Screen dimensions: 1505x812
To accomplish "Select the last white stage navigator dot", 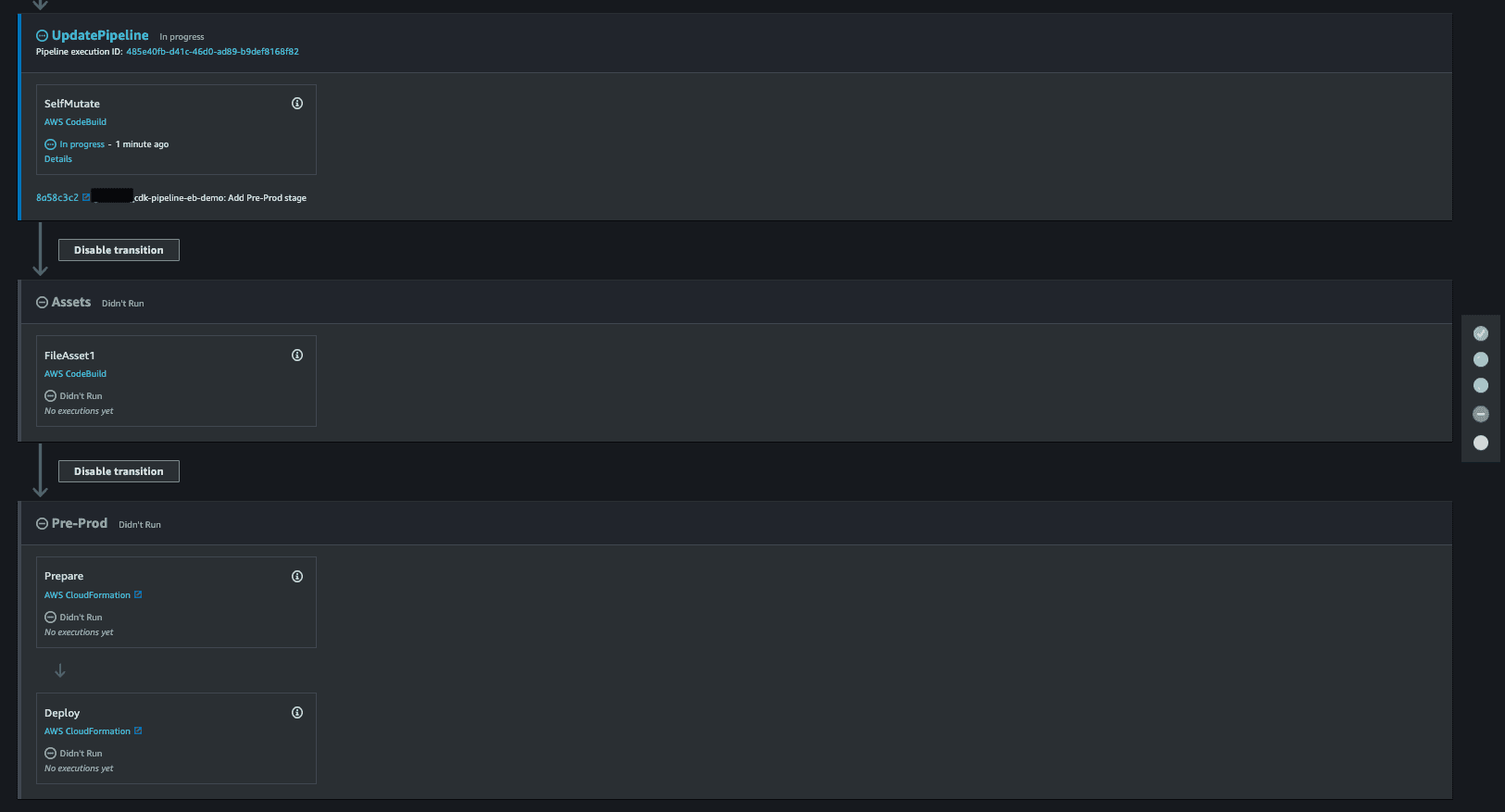I will (x=1481, y=443).
